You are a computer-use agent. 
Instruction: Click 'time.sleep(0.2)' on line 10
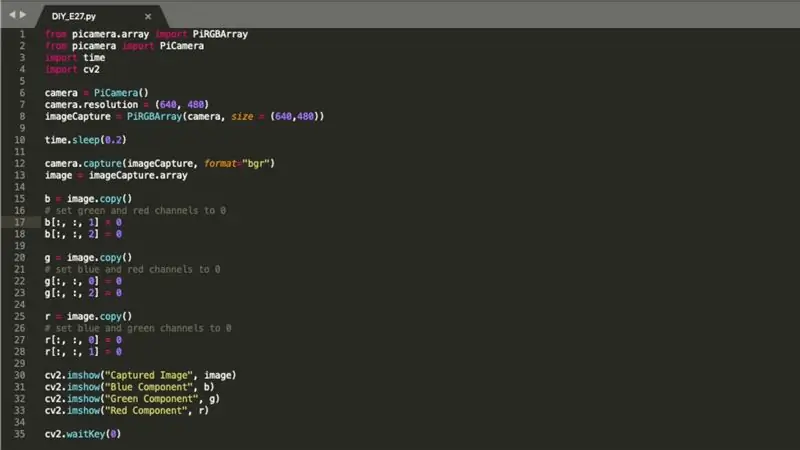[x=85, y=140]
